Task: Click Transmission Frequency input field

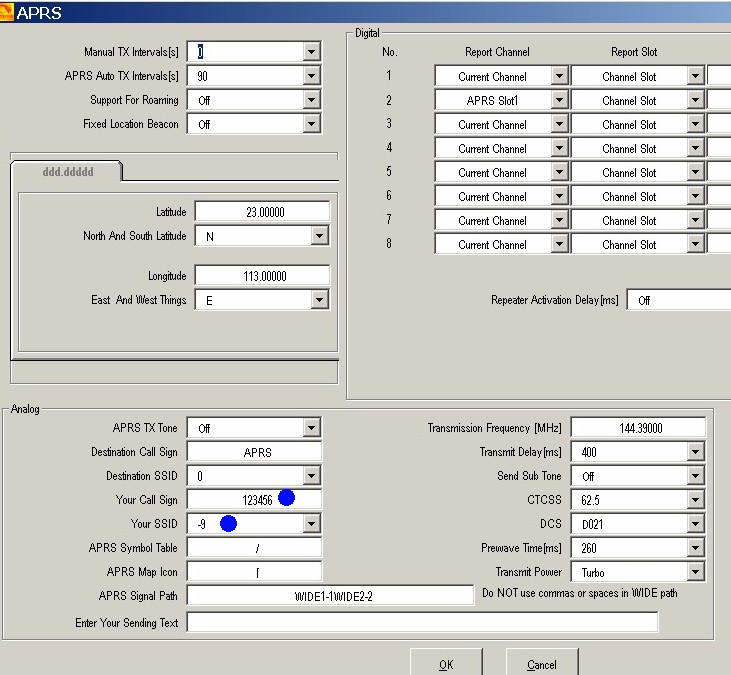Action: click(x=638, y=427)
